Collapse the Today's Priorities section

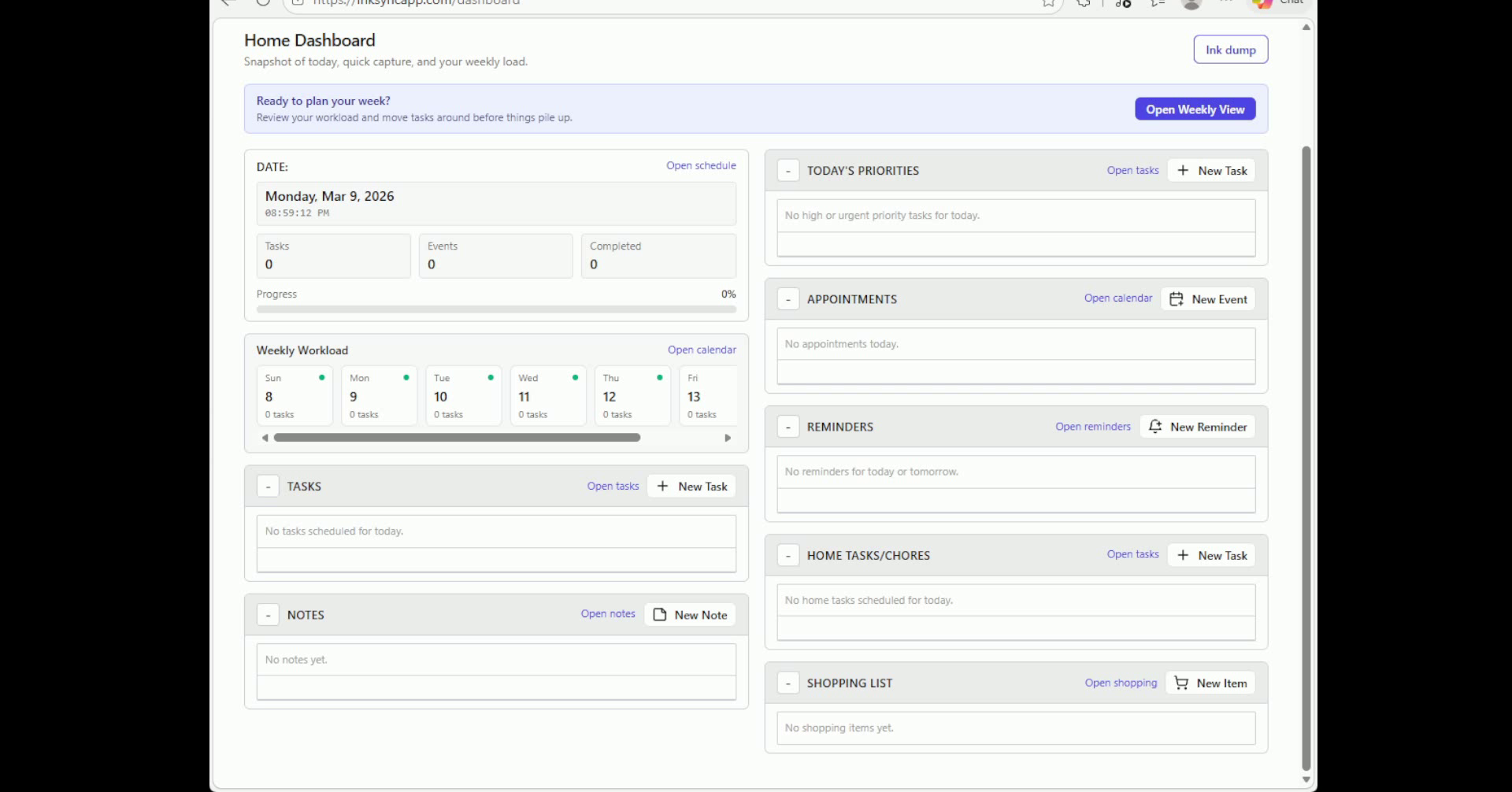point(787,170)
